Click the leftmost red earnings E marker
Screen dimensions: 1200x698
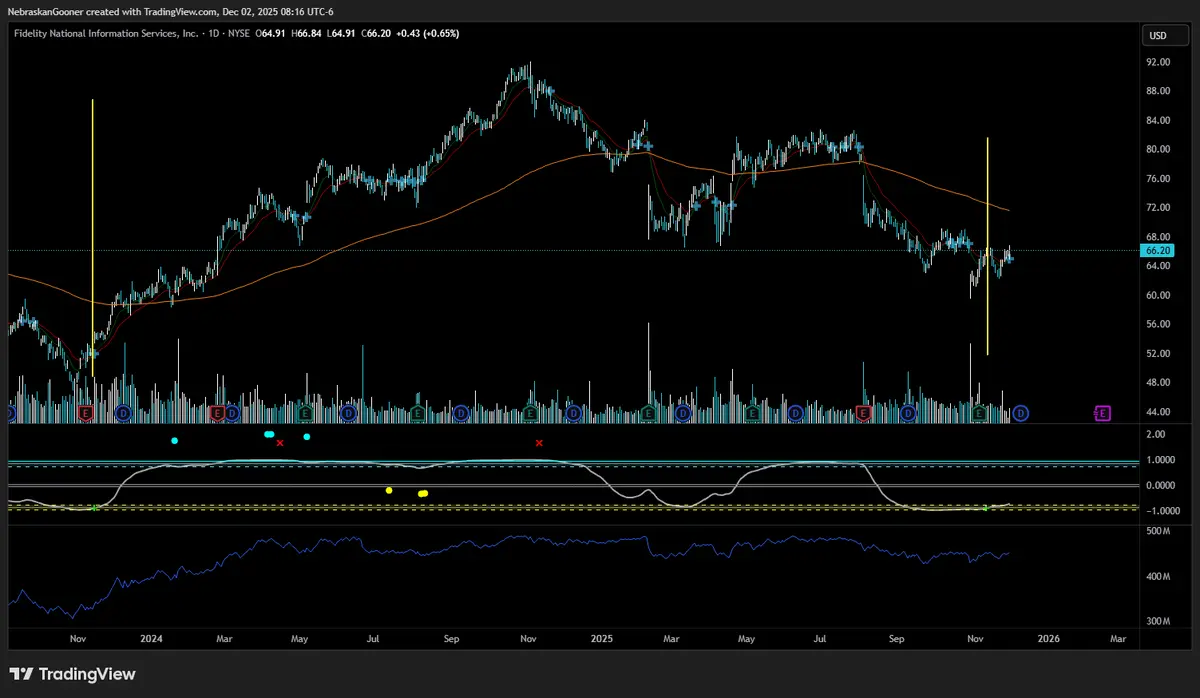85,412
